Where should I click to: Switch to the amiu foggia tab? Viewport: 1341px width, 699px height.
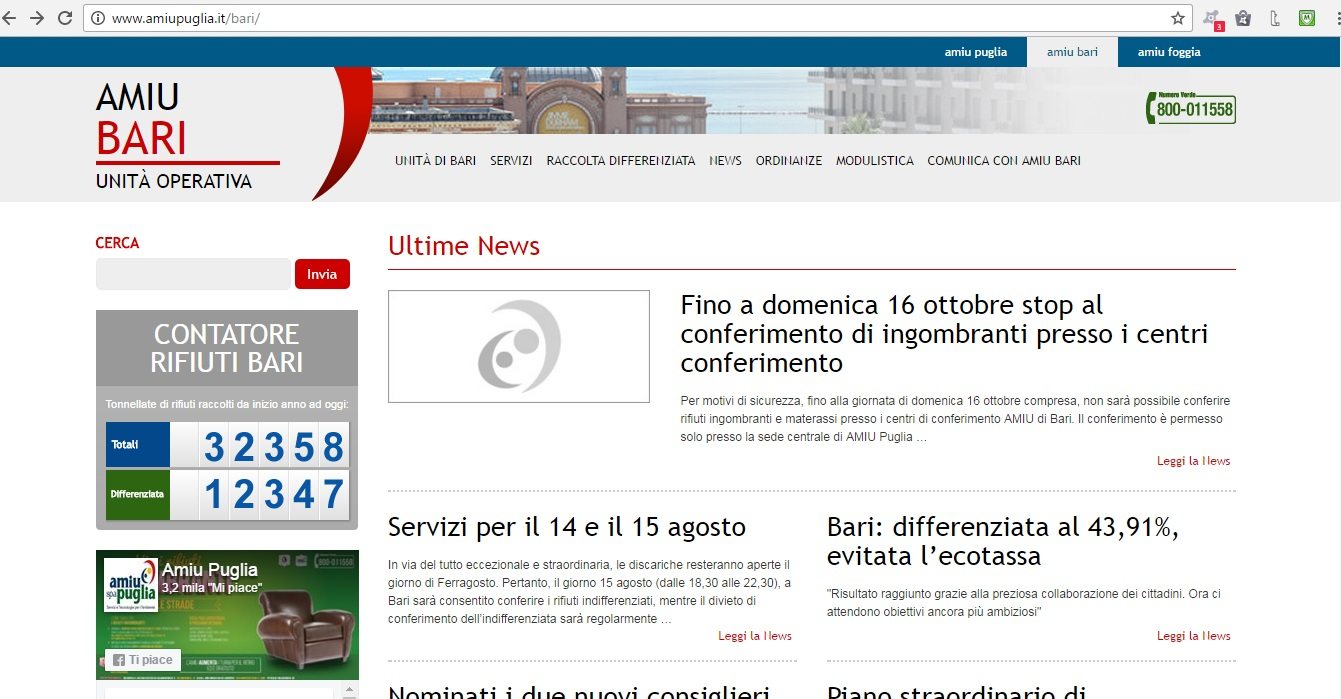pos(1168,52)
